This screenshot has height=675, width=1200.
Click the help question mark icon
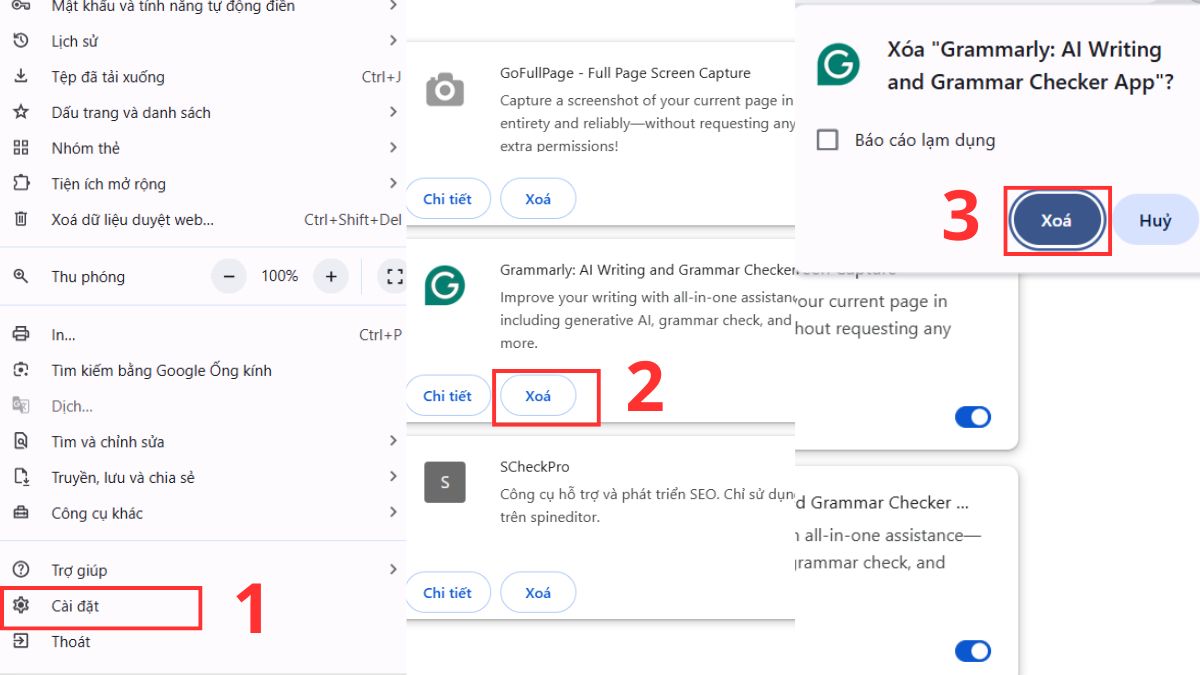(21, 570)
